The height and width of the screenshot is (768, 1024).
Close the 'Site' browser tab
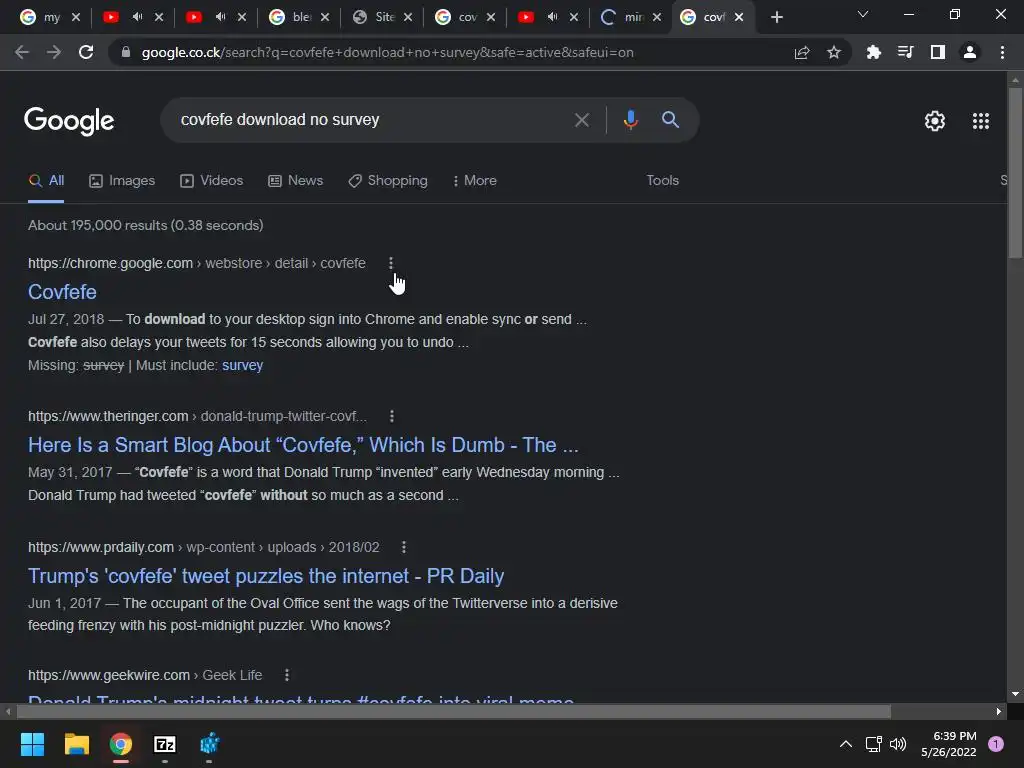[x=408, y=17]
